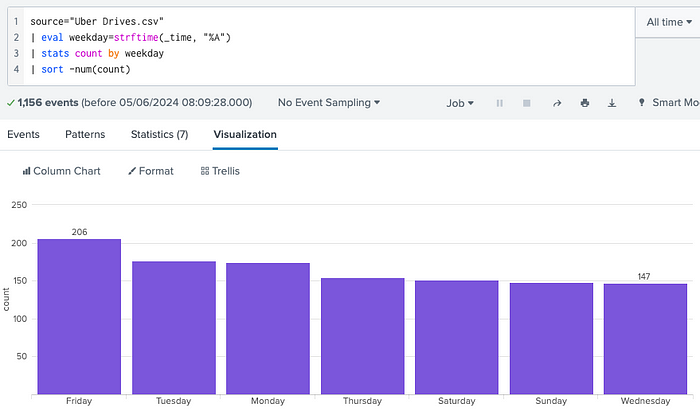Click the count y-axis title

6,299
